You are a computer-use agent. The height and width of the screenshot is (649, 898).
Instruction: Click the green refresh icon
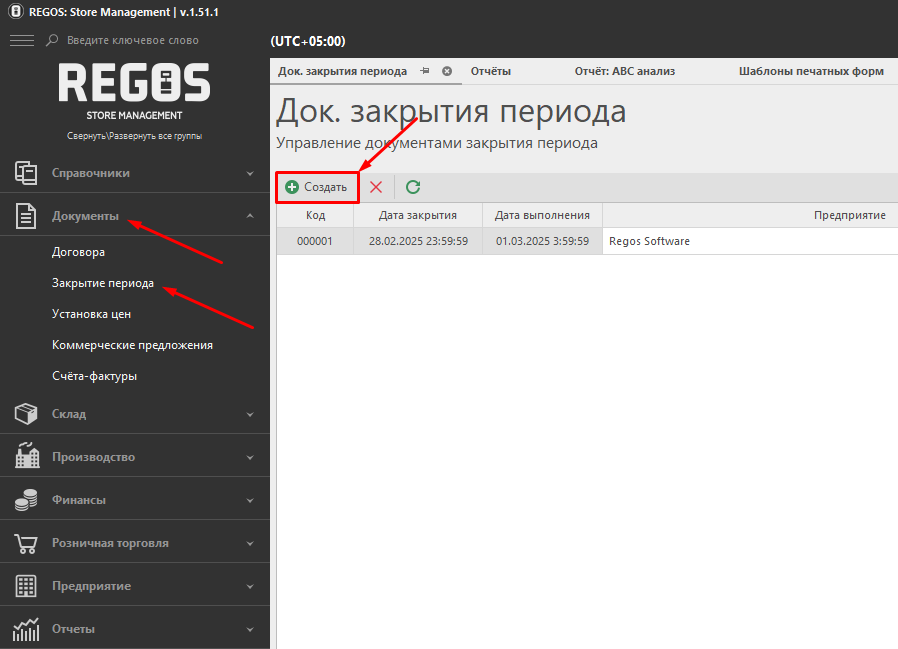(x=413, y=187)
